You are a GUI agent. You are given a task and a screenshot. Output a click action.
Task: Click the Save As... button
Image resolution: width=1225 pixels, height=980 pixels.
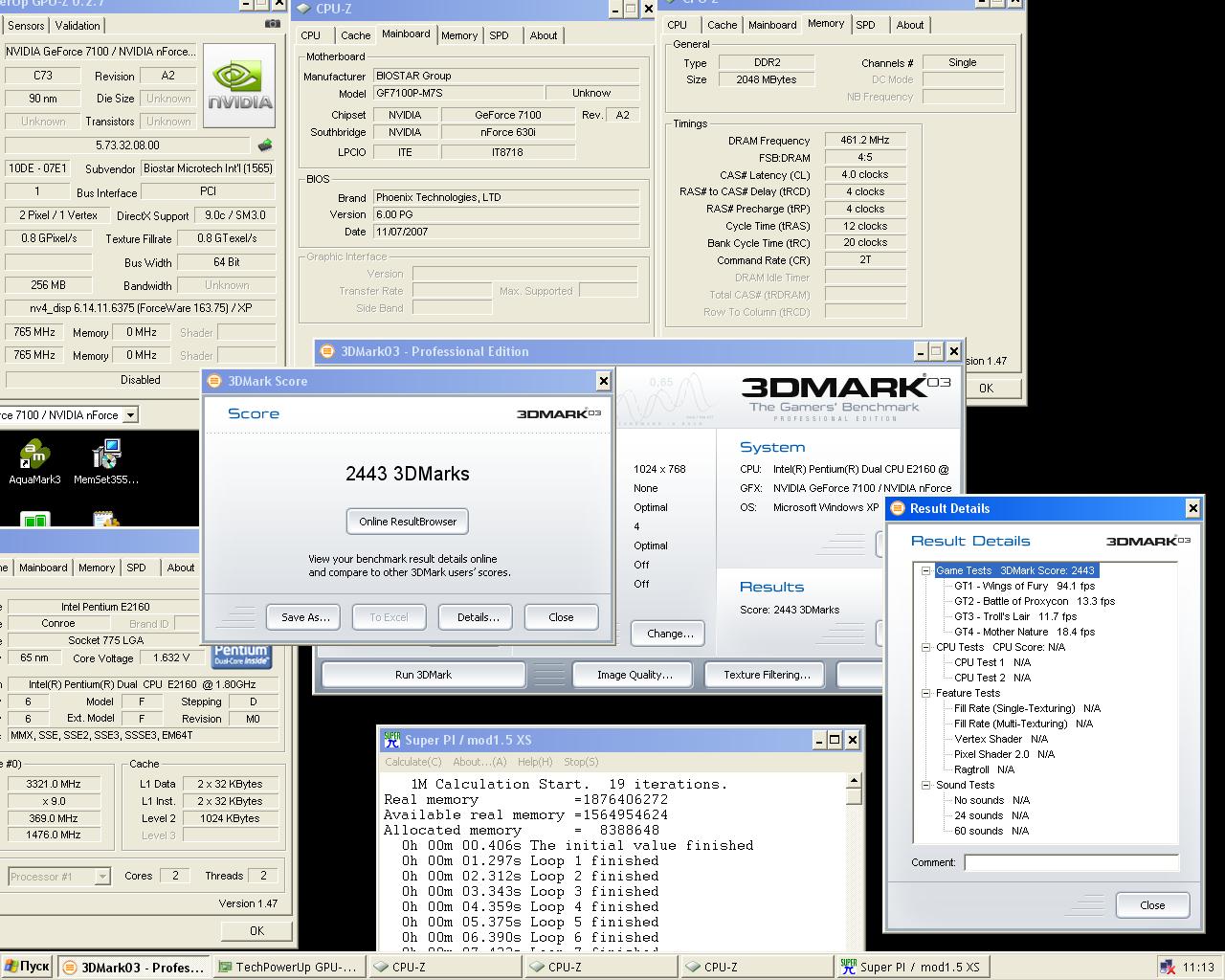click(305, 617)
